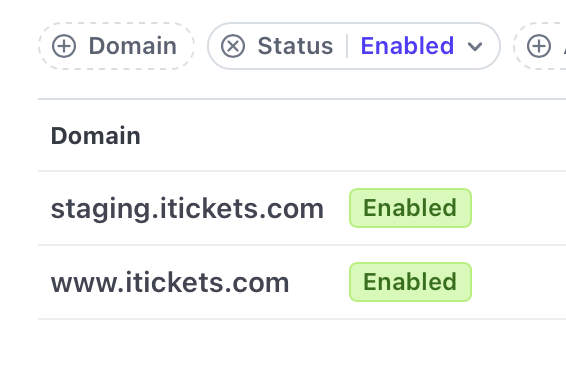This screenshot has width=566, height=366.
Task: Click Enabled badge for staging.itickets.com
Action: (410, 208)
